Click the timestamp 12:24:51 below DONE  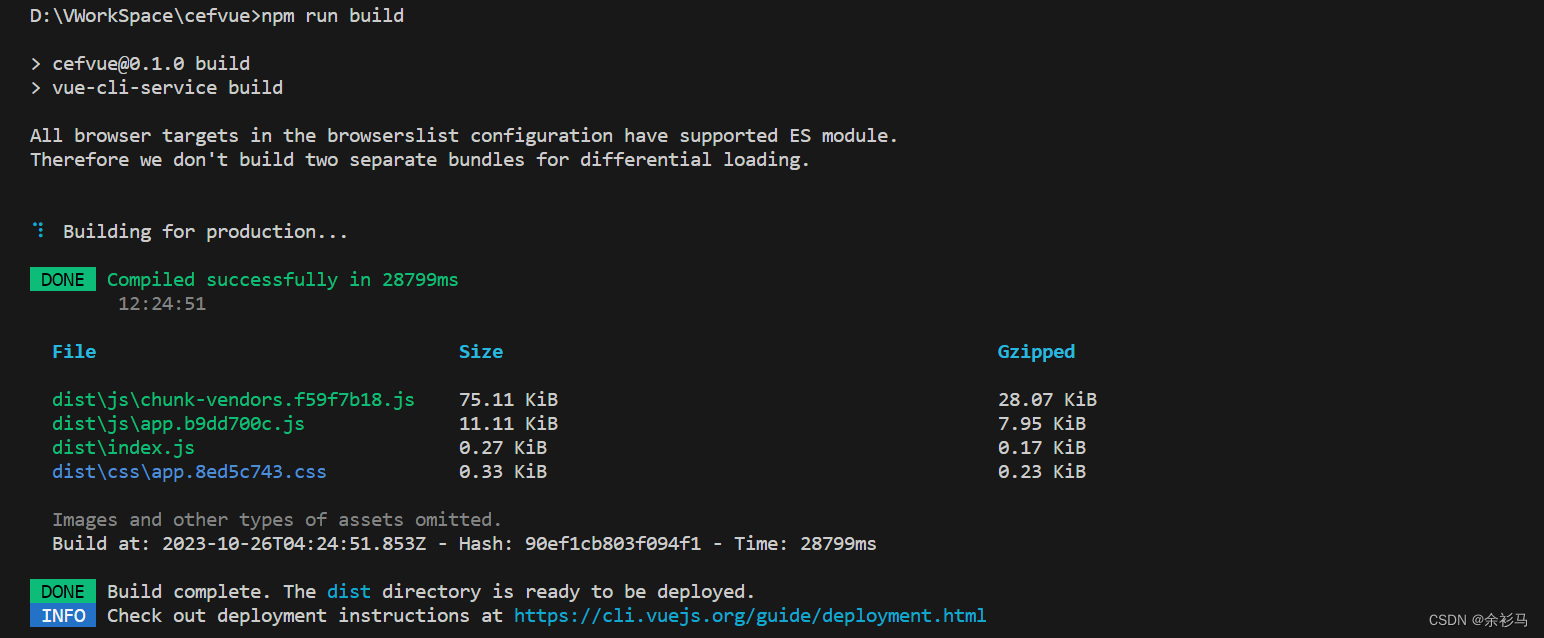point(161,303)
